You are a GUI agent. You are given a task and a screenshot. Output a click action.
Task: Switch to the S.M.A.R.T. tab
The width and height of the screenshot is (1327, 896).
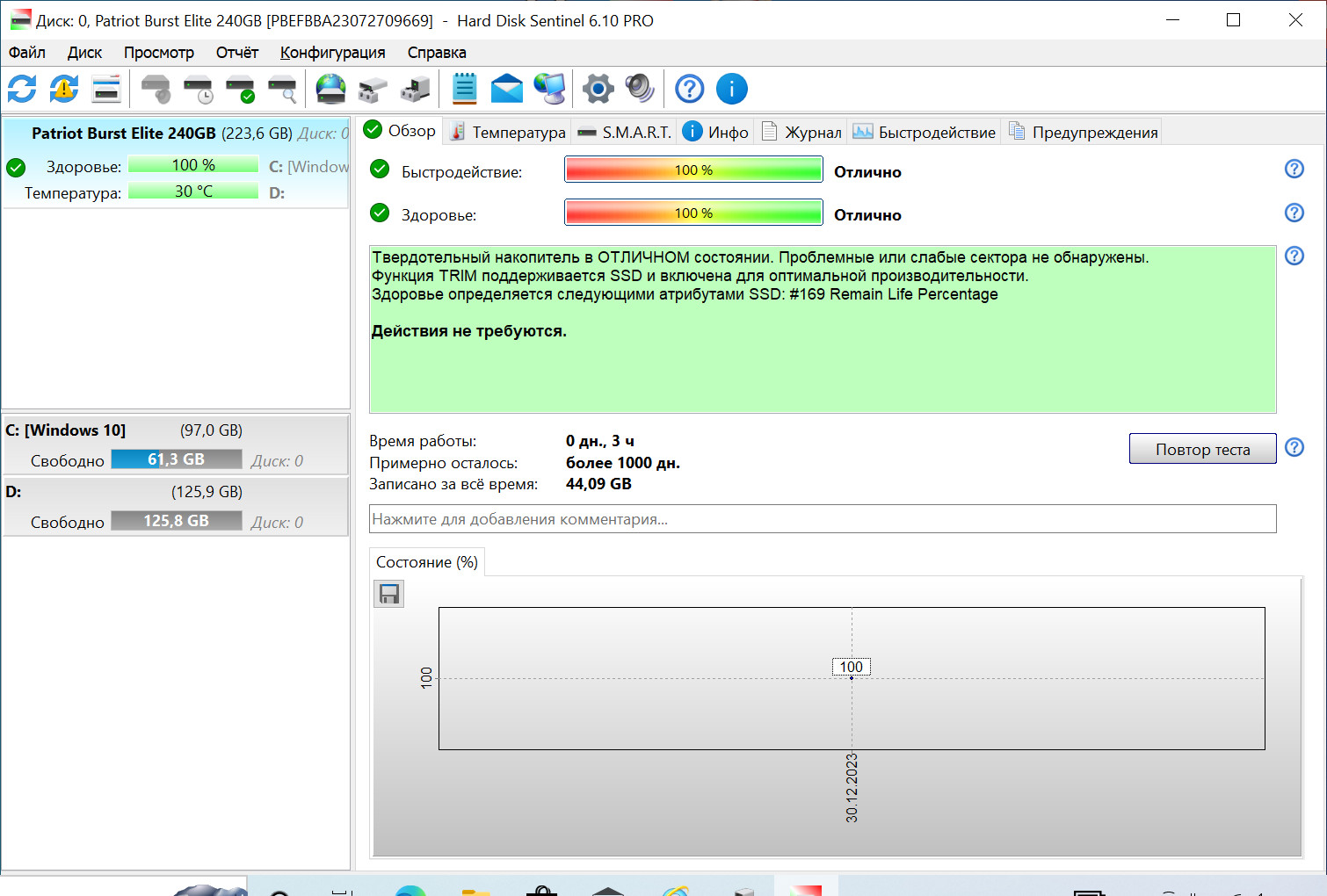(625, 132)
